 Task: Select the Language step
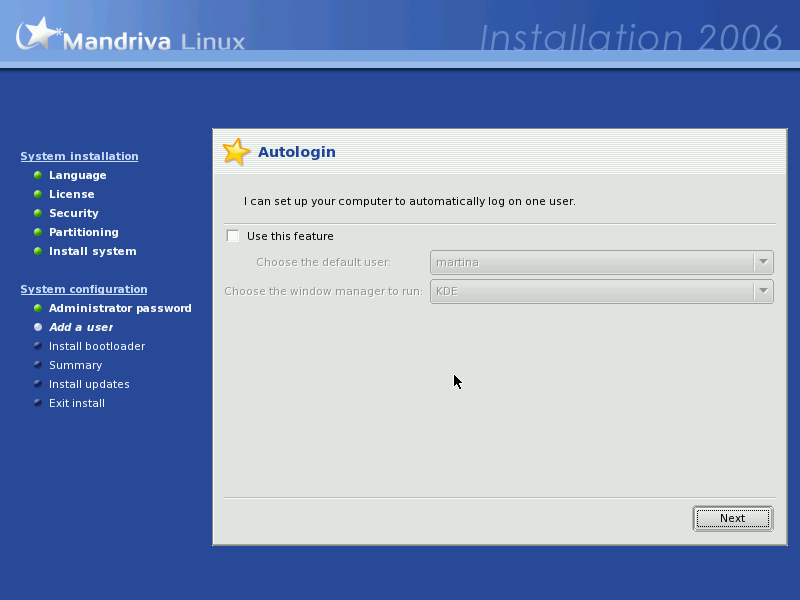78,175
